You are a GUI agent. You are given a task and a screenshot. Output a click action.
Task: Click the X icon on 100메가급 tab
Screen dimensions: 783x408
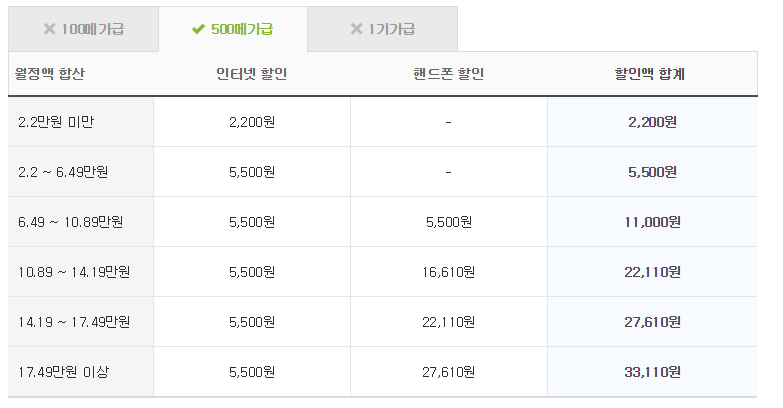click(x=49, y=29)
